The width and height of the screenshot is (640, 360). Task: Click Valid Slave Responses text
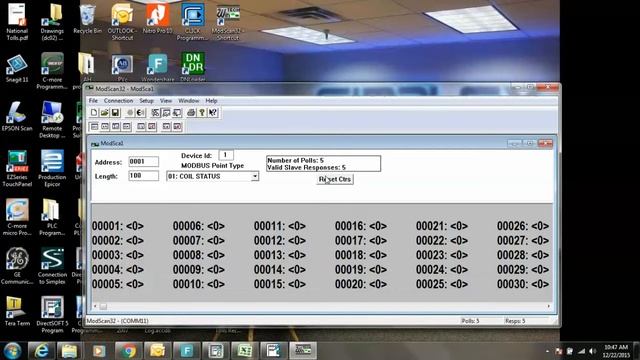click(x=307, y=167)
